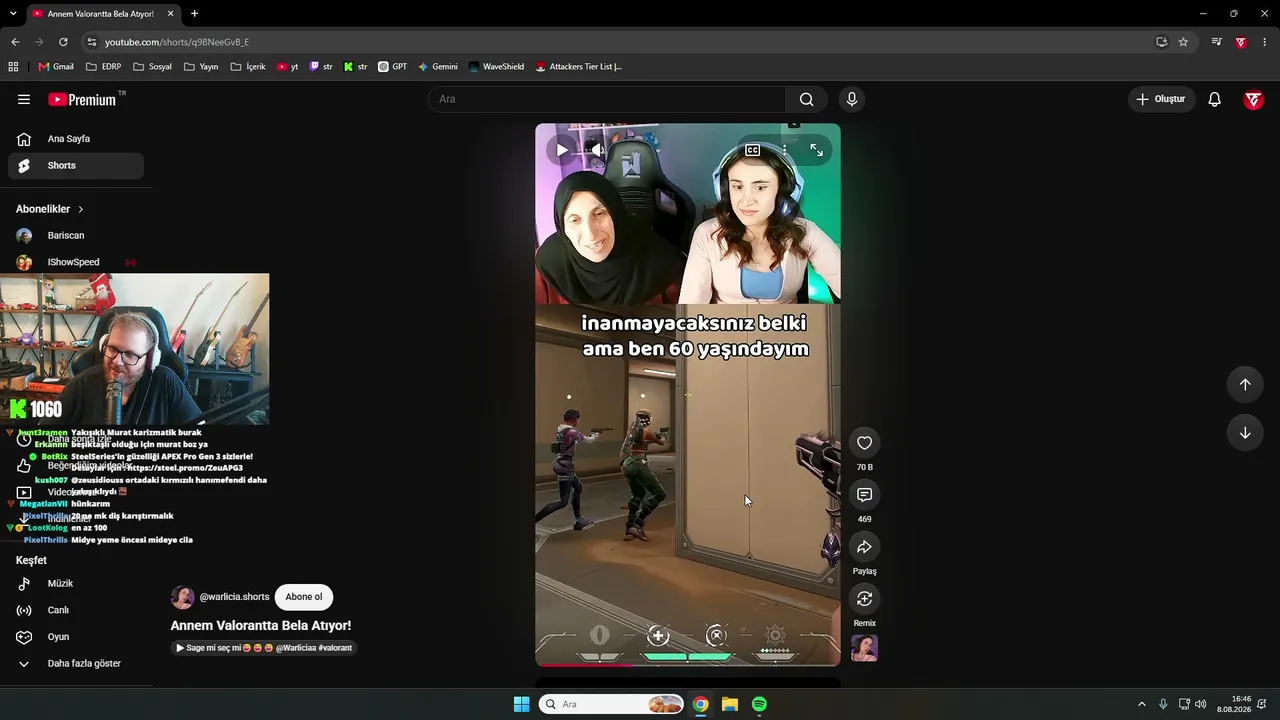Toggle closed captions on the Short

pyautogui.click(x=753, y=150)
